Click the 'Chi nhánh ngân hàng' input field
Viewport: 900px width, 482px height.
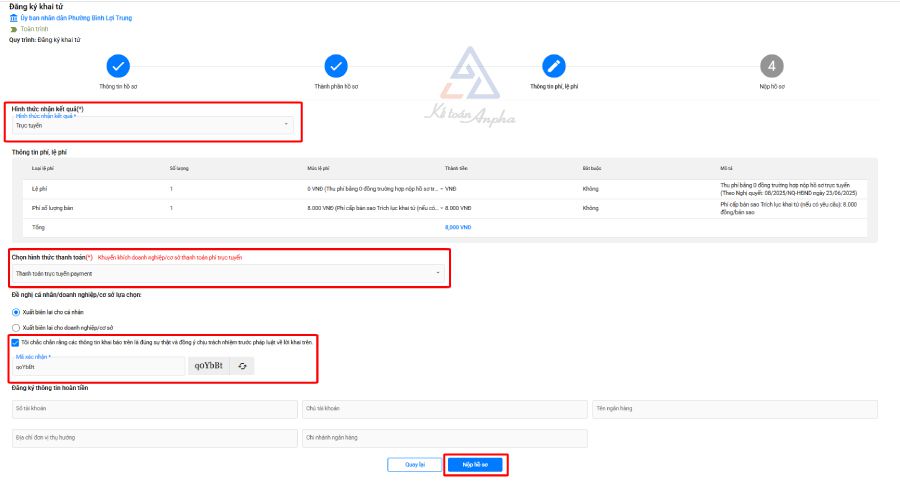[x=444, y=438]
